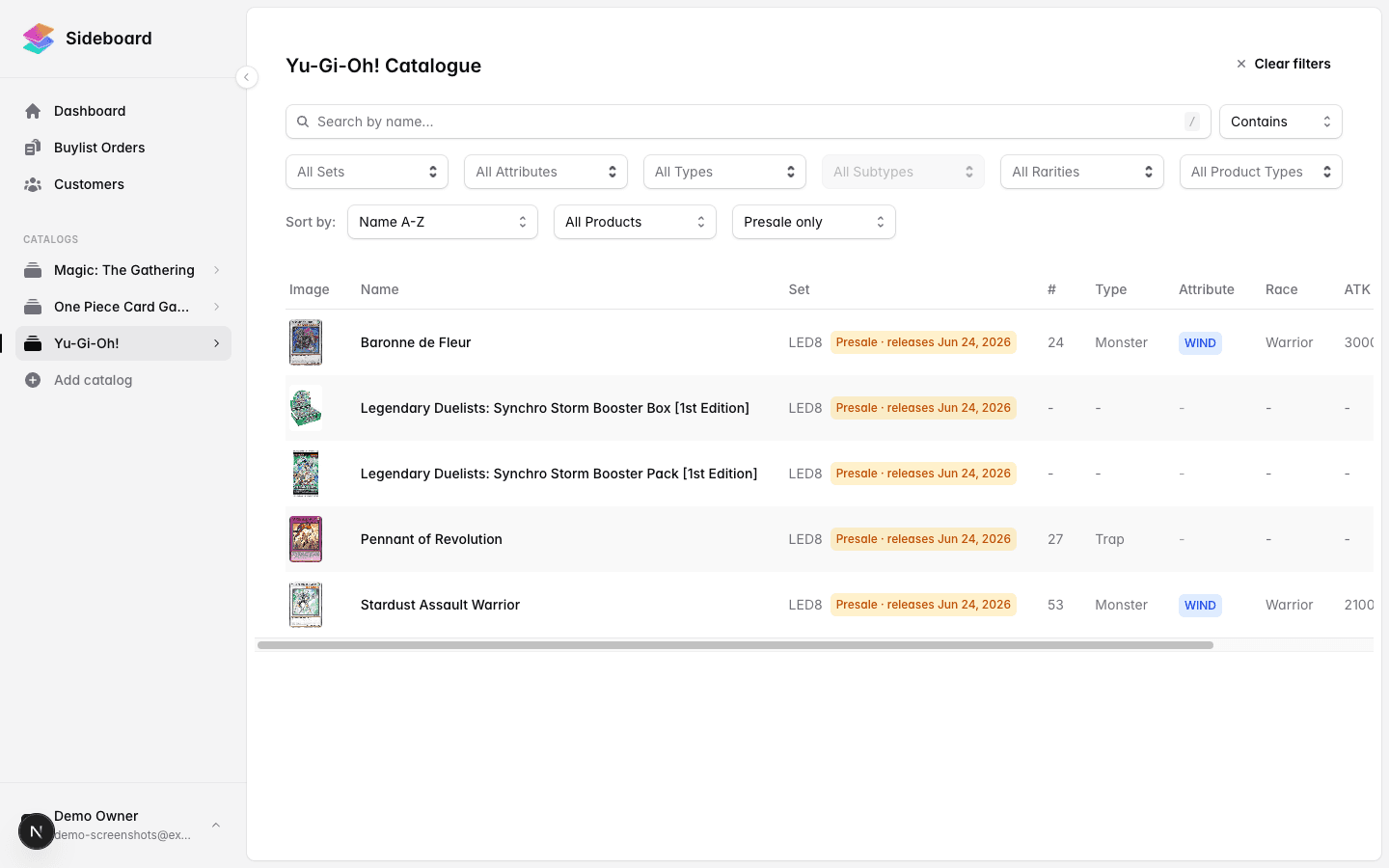1389x868 pixels.
Task: Click WIND badge in Stardust Assault Warrior row
Action: 1200,606
